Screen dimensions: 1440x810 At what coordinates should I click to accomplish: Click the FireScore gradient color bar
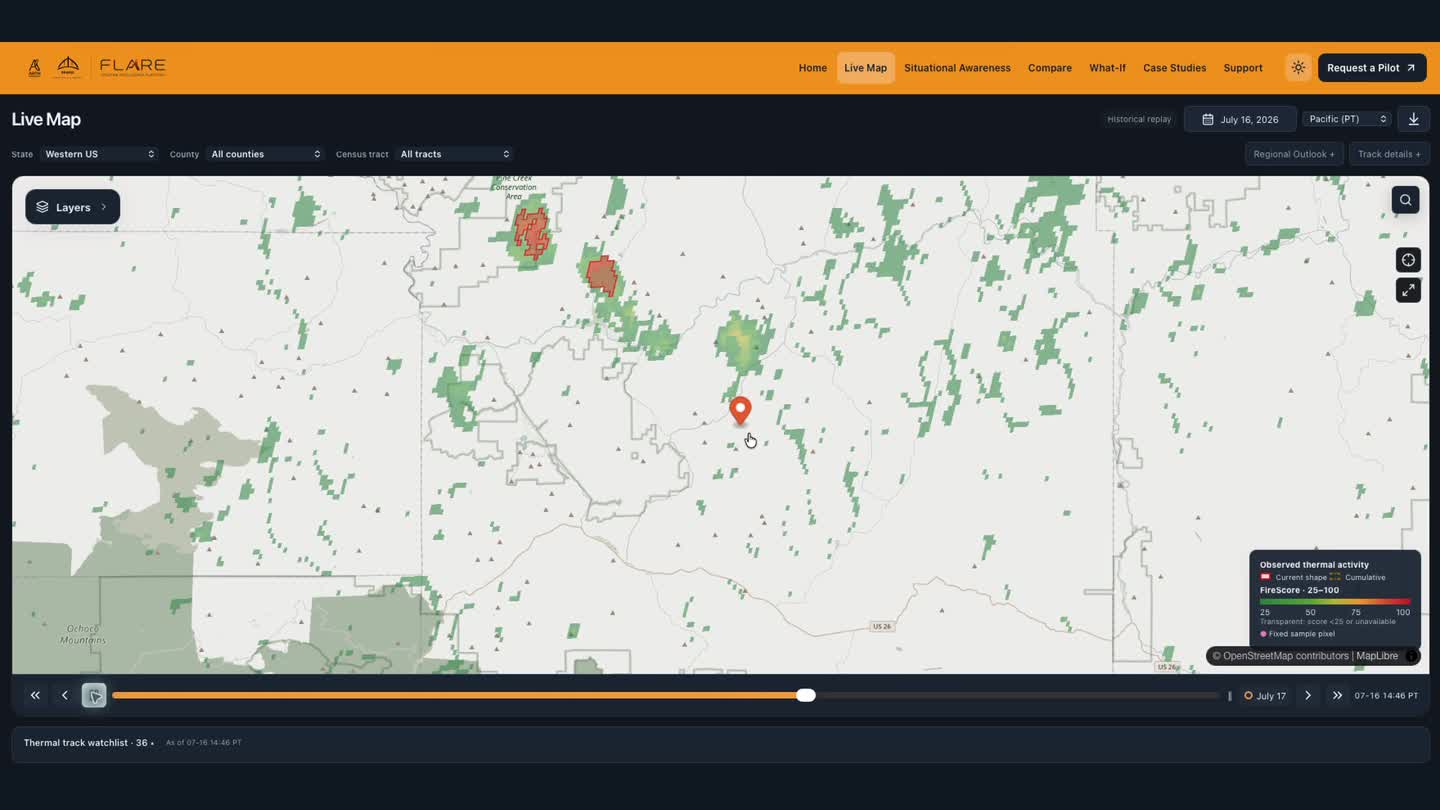(1335, 602)
